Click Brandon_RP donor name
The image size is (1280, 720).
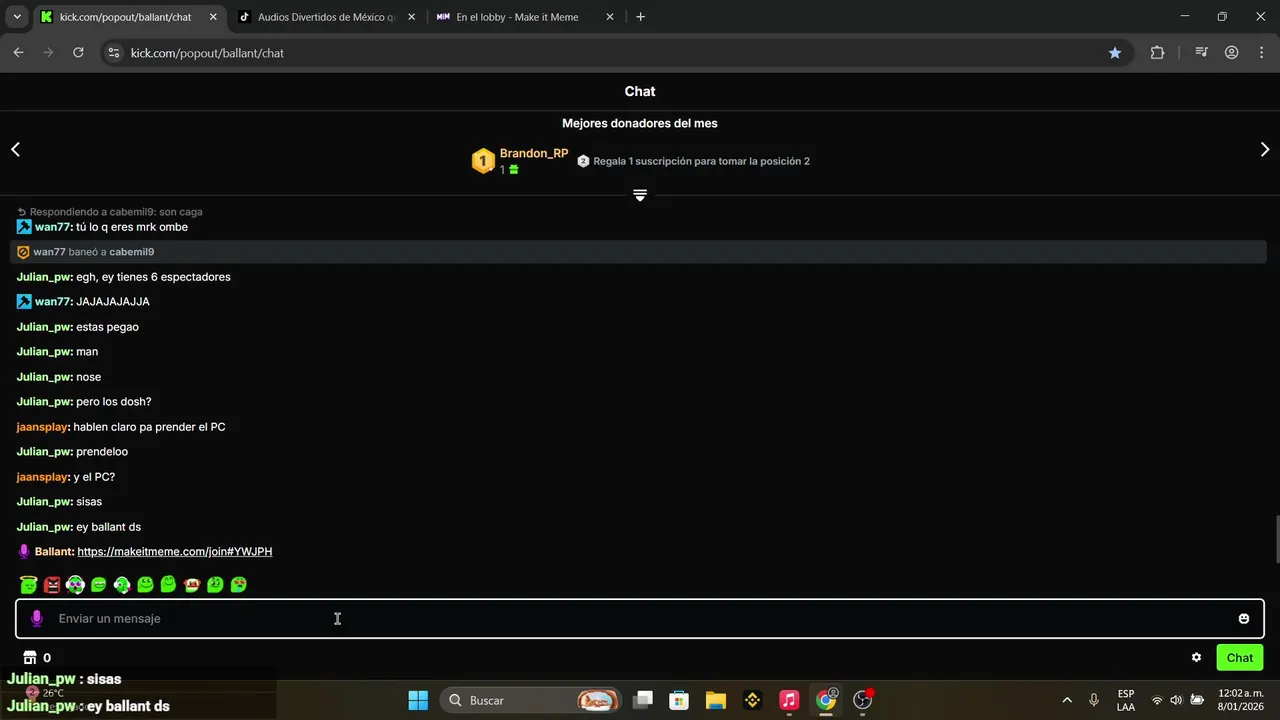tap(534, 154)
